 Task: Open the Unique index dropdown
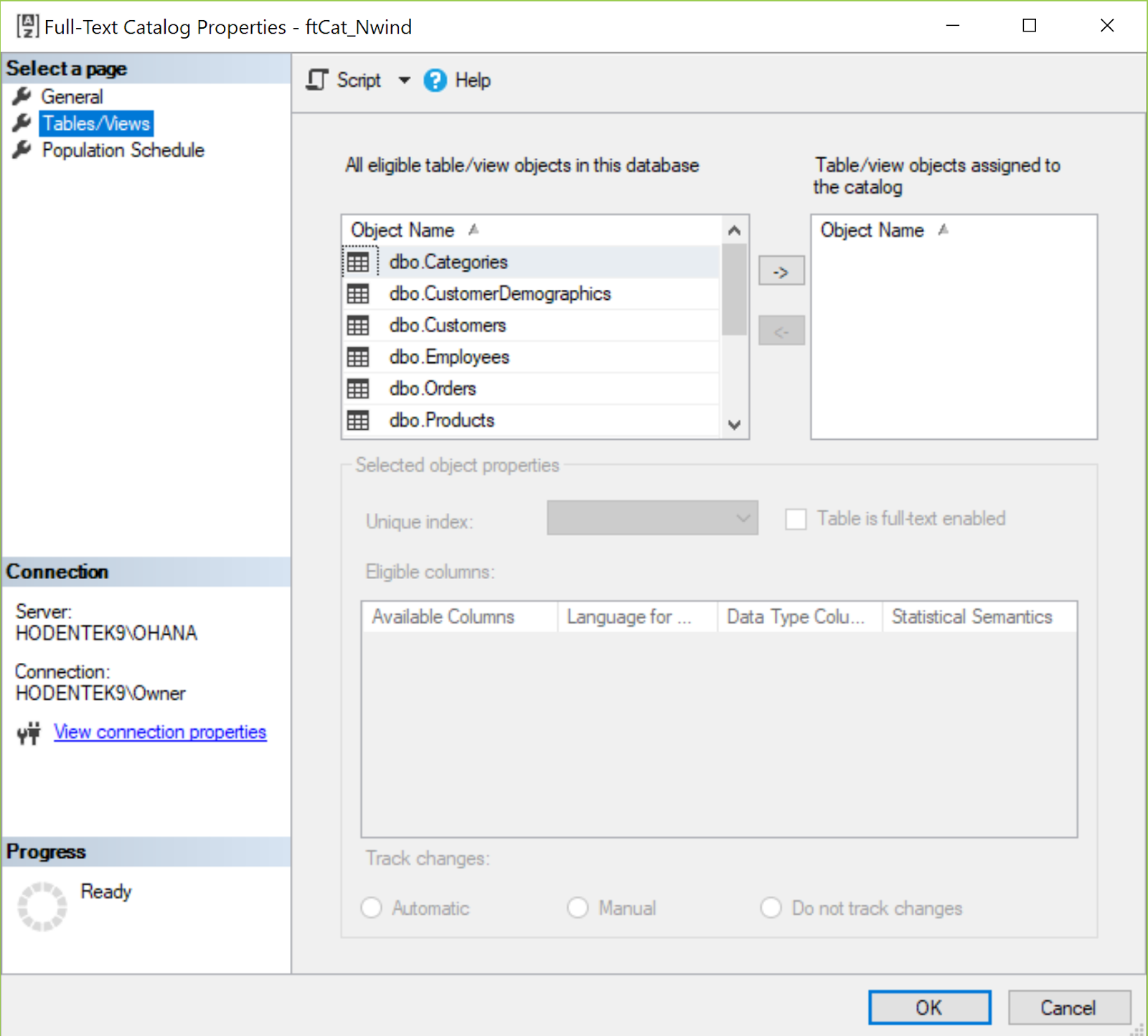pyautogui.click(x=743, y=518)
